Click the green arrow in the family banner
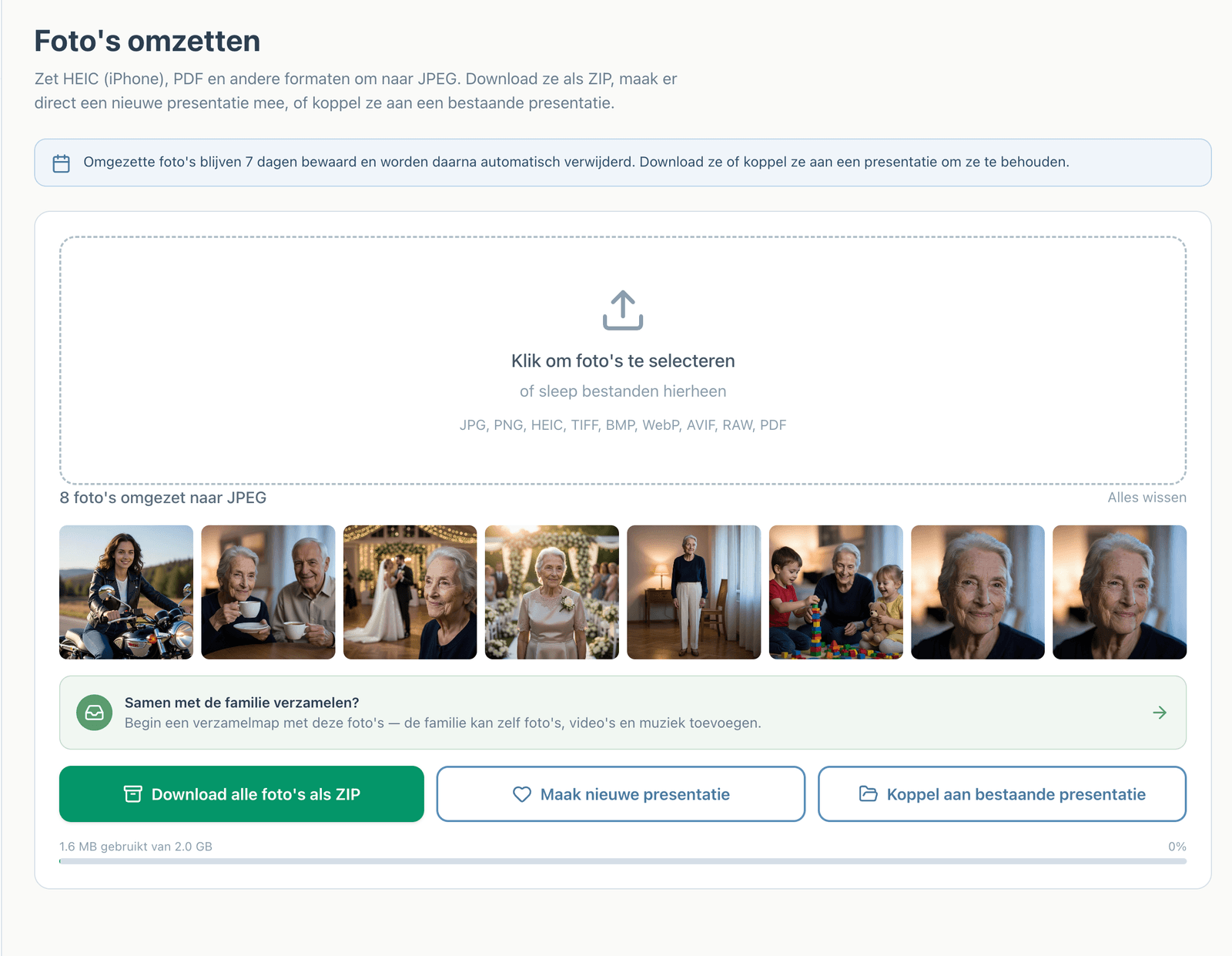This screenshot has width=1232, height=956. [1160, 713]
